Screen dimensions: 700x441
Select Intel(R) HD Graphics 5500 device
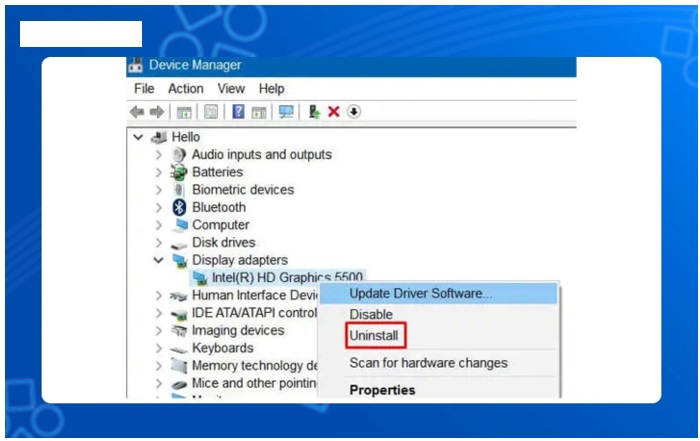[287, 277]
